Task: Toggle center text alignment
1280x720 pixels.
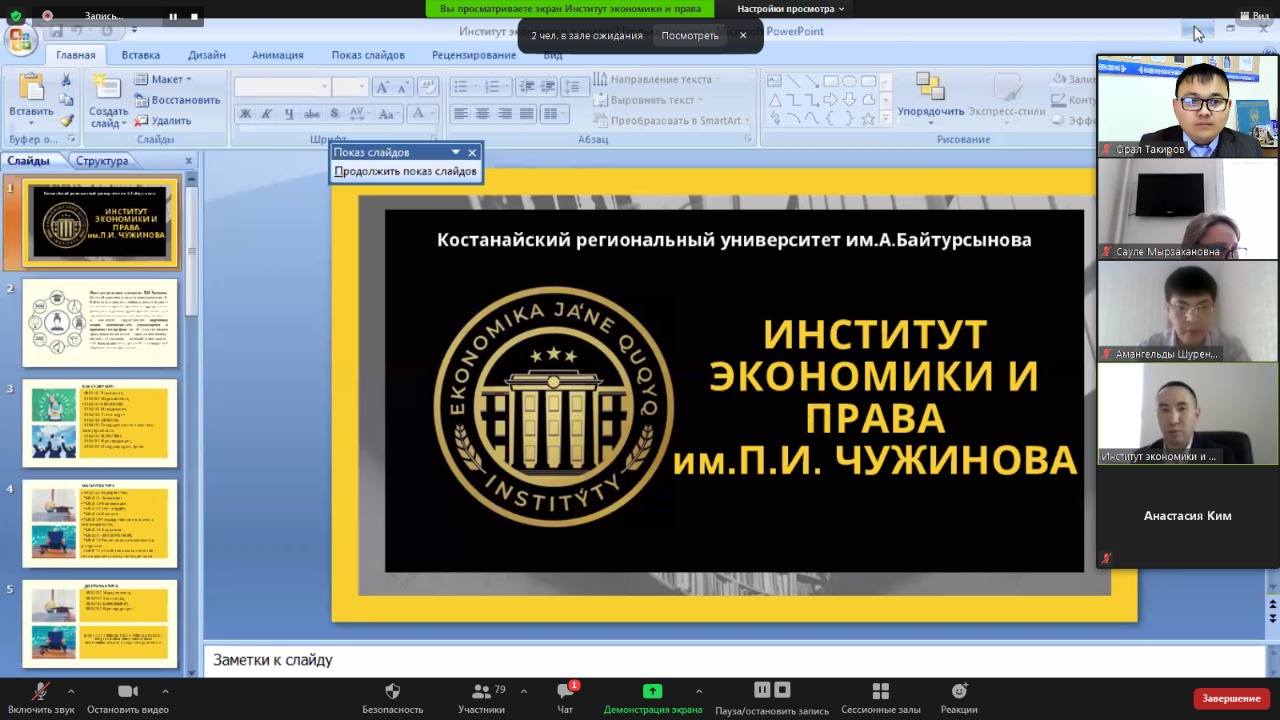Action: pos(482,114)
